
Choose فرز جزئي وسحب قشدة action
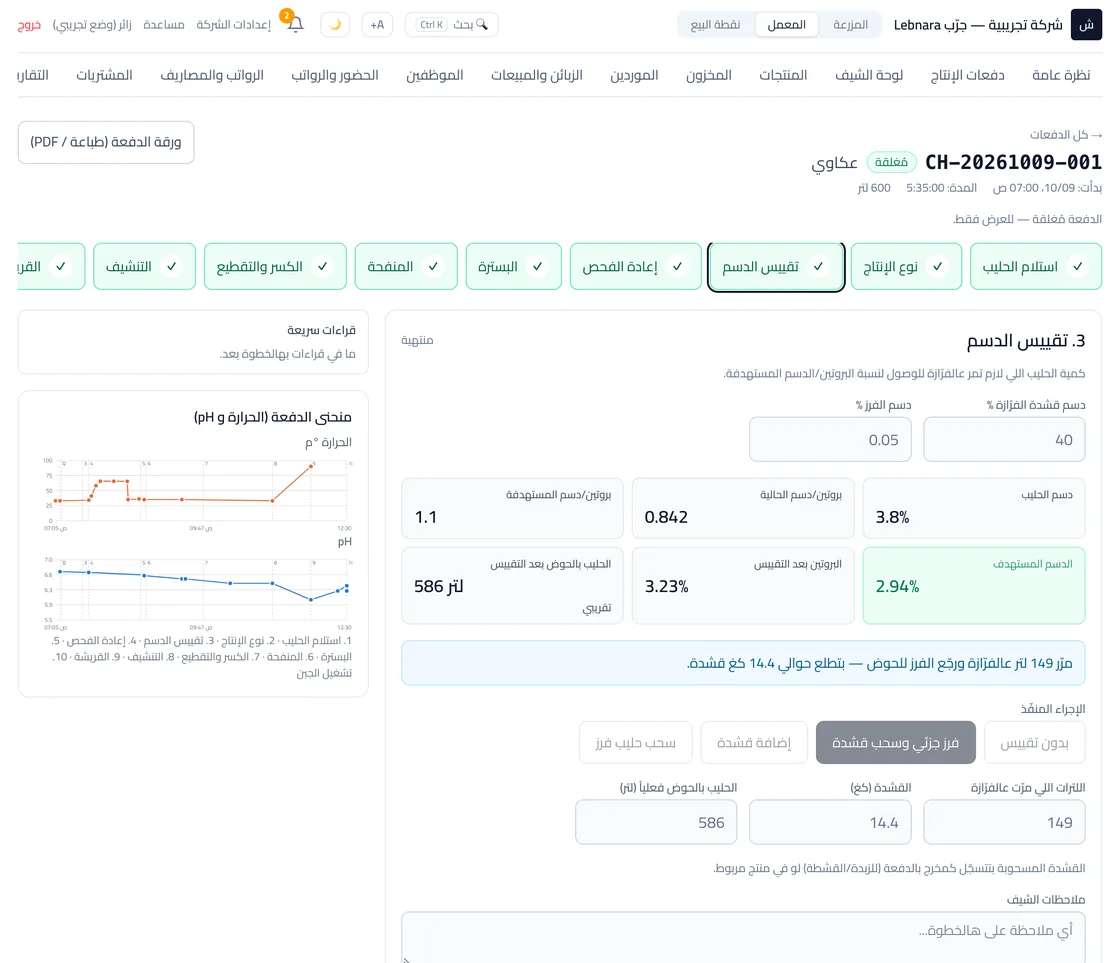tap(895, 743)
